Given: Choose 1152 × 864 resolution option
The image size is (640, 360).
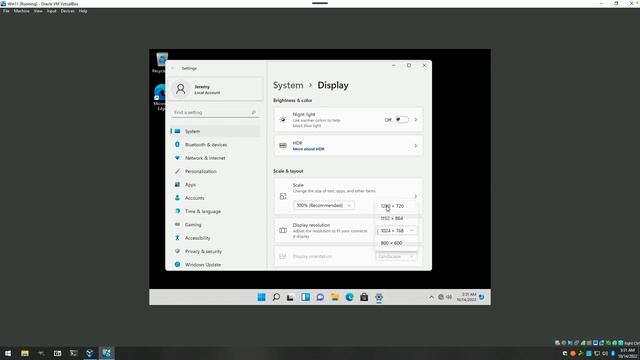Looking at the screenshot, I should tap(397, 218).
